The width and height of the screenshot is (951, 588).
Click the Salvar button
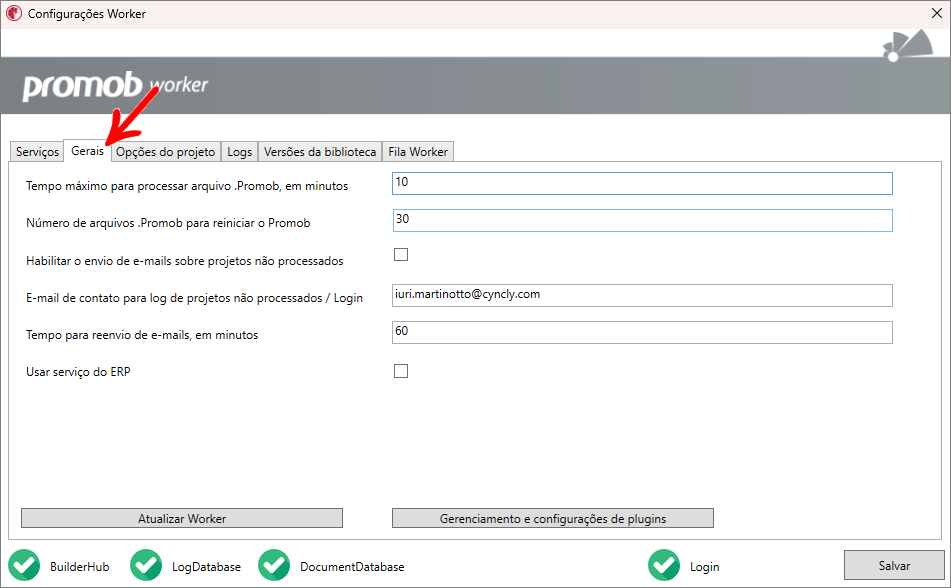[894, 566]
